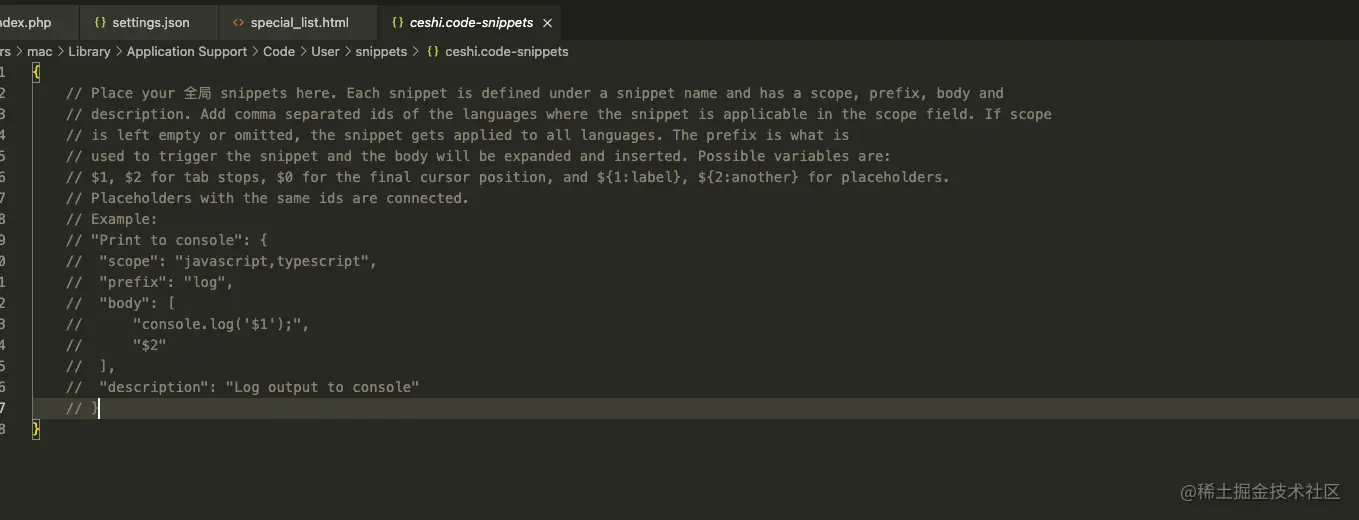Viewport: 1359px width, 520px height.
Task: Close the ceshi.code-snippets tab
Action: click(x=547, y=22)
